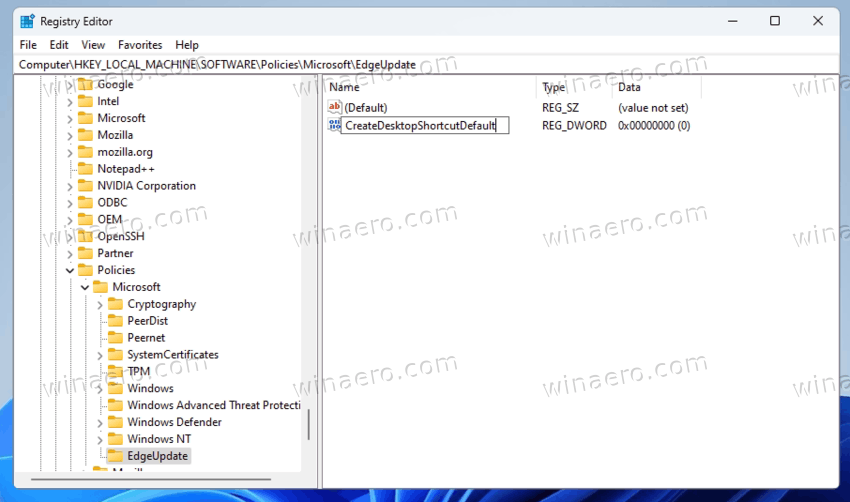The image size is (850, 502).
Task: Open the Favorites menu
Action: pyautogui.click(x=140, y=45)
